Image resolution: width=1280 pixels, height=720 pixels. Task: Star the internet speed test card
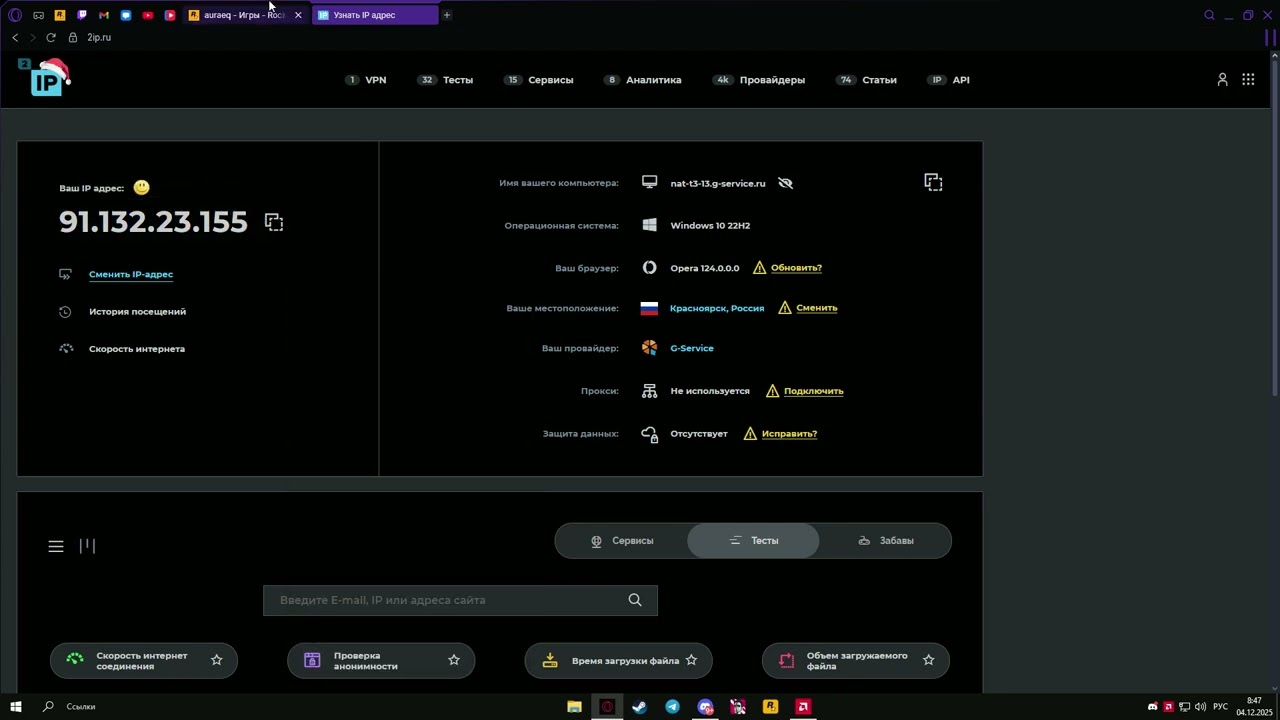pyautogui.click(x=216, y=660)
